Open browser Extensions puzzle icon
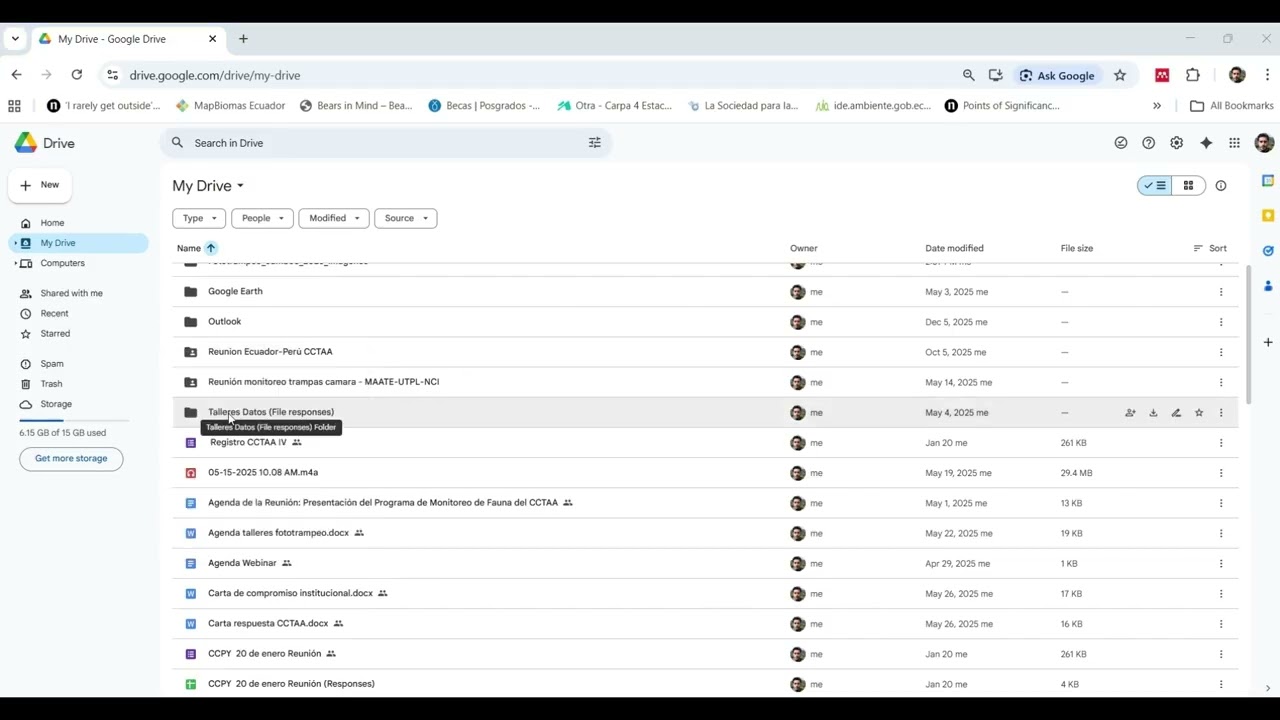This screenshot has height=720, width=1280. [1193, 75]
